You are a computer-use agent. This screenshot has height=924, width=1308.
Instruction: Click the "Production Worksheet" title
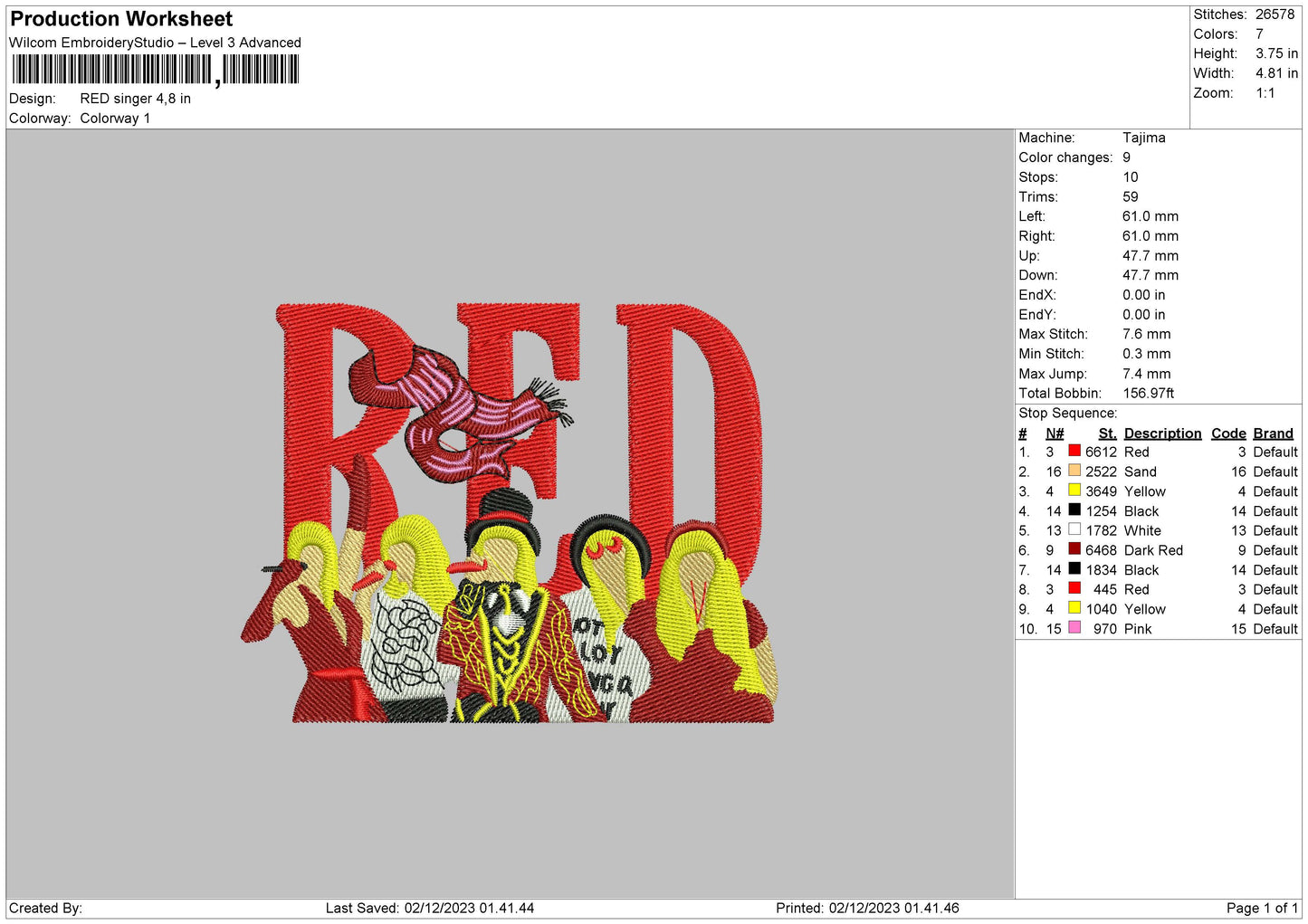(121, 19)
